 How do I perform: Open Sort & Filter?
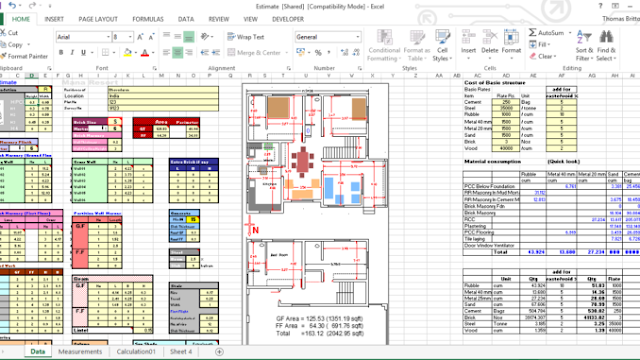584,46
